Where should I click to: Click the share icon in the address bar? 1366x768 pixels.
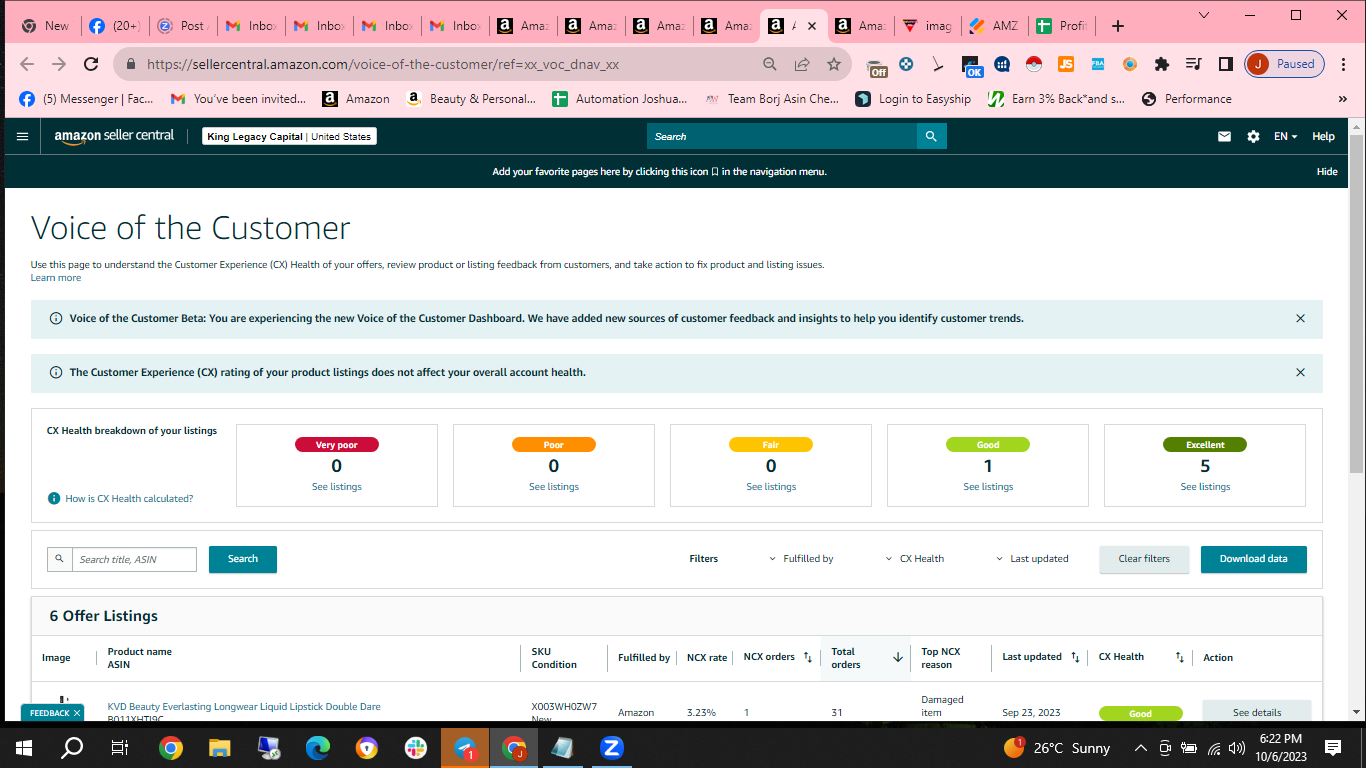coord(802,64)
